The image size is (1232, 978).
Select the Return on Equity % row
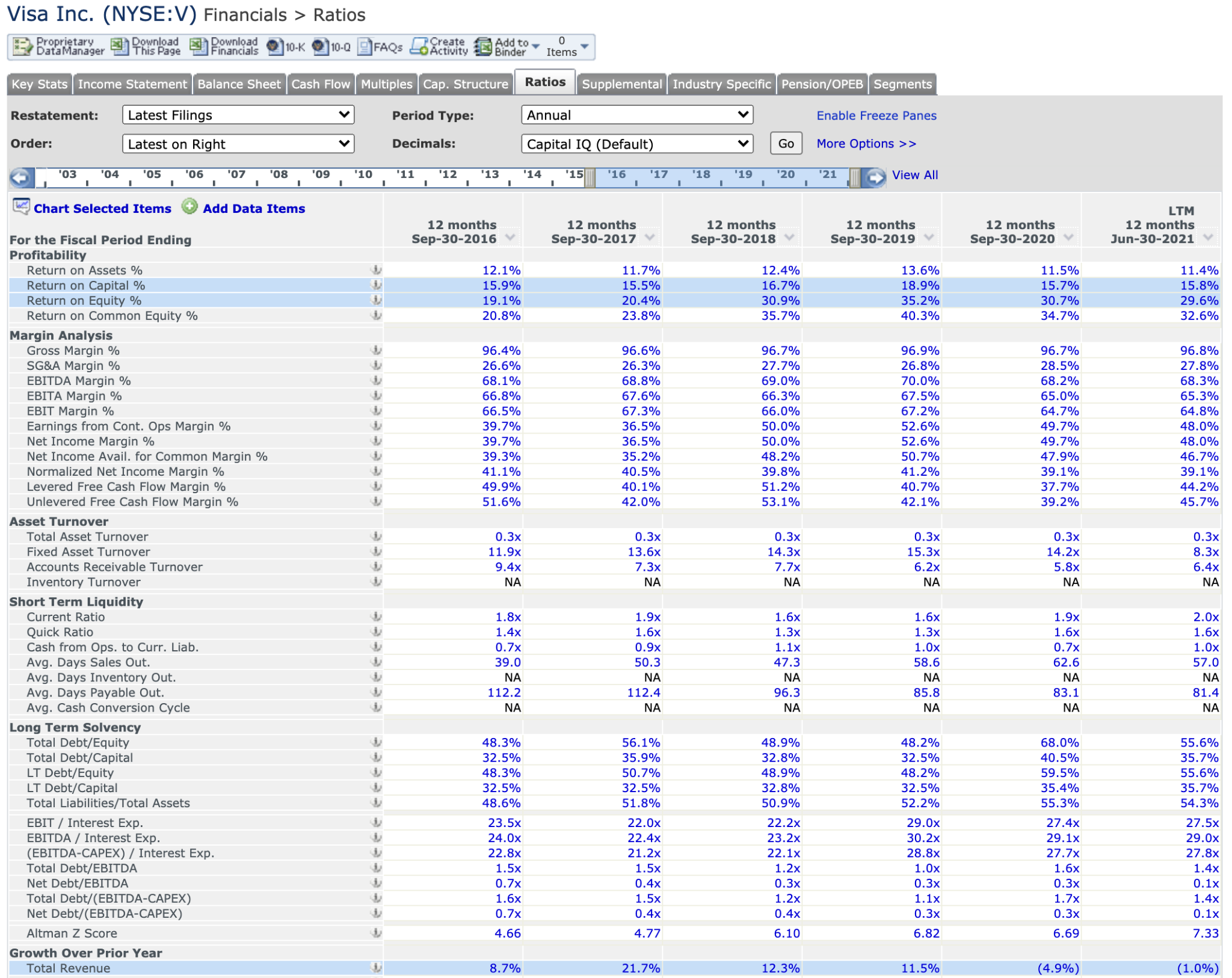click(x=615, y=301)
